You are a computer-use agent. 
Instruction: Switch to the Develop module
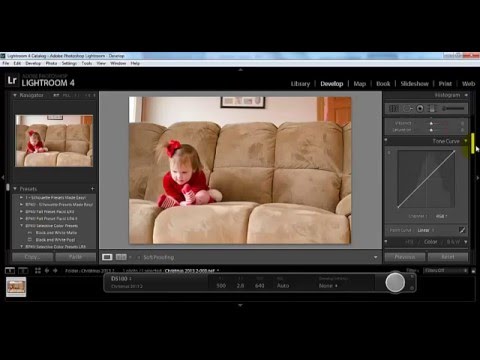[x=332, y=84]
